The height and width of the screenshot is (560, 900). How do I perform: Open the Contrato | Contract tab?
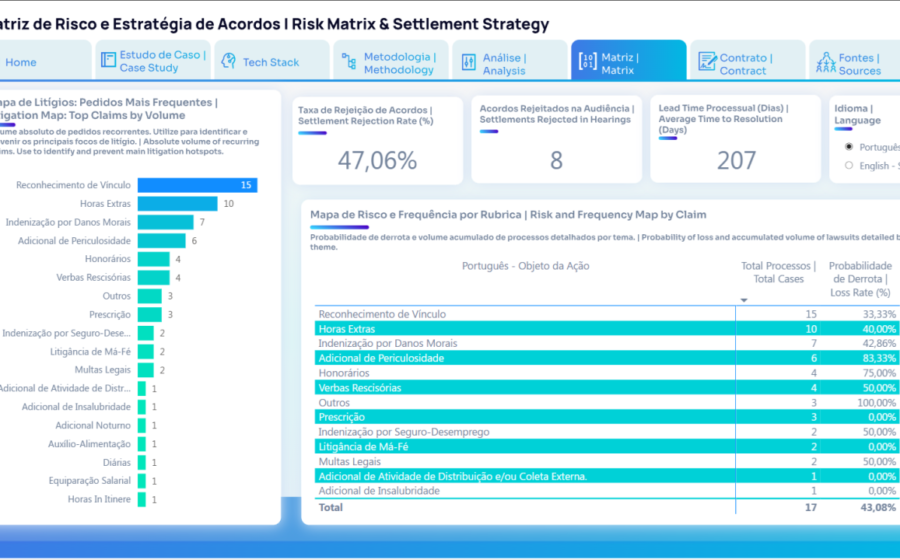(747, 60)
